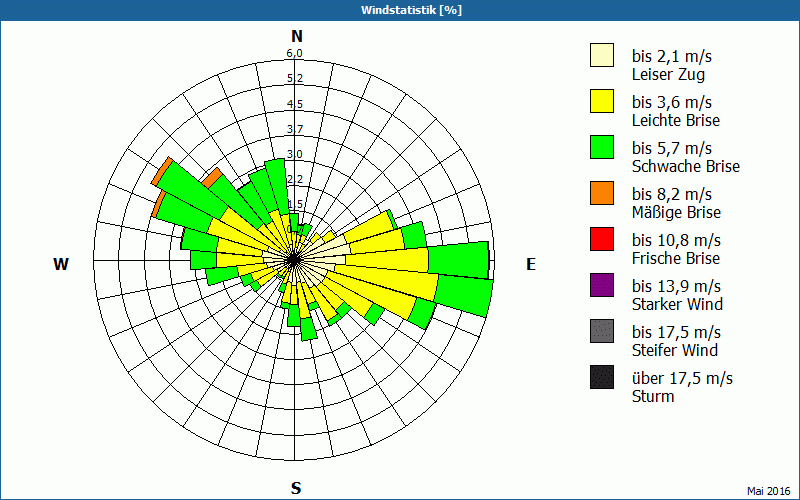Click the W compass label
The width and height of the screenshot is (800, 500).
click(x=61, y=264)
